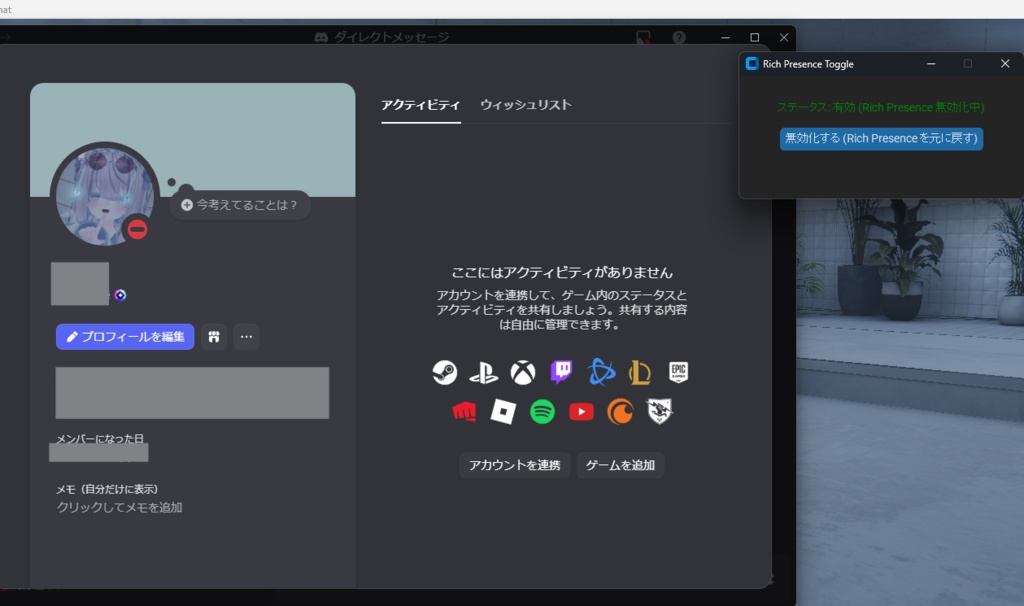The width and height of the screenshot is (1024, 606).
Task: Click the Crunchyroll icon
Action: 620,411
